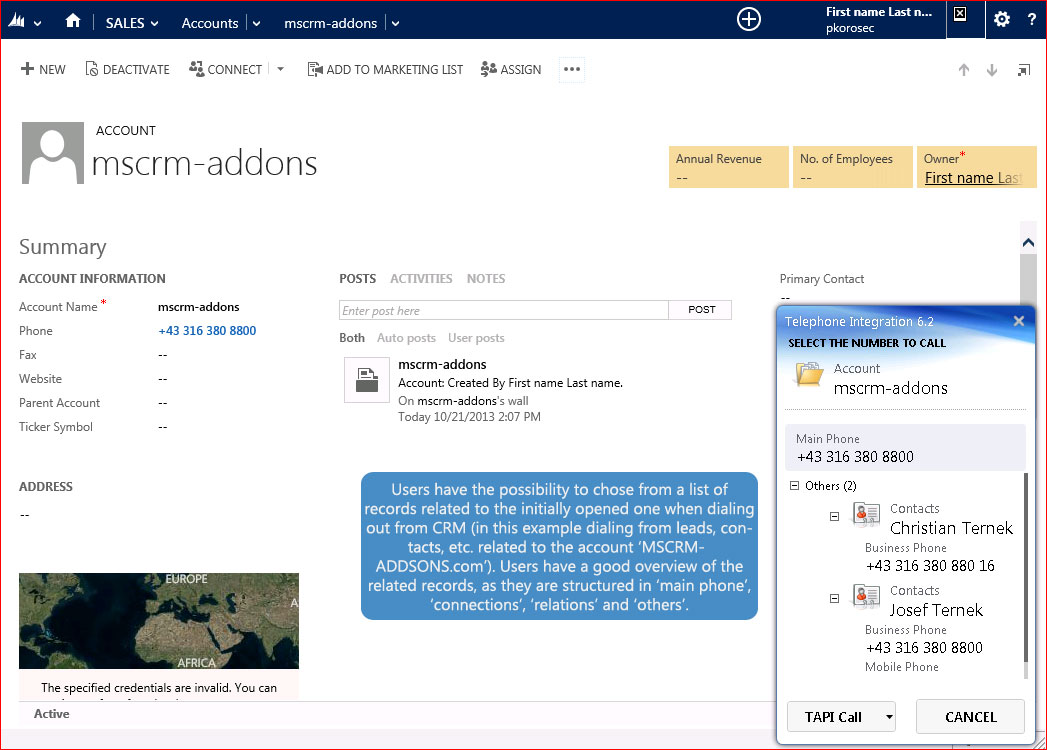The width and height of the screenshot is (1047, 750).
Task: Open the more commands ellipsis
Action: click(x=572, y=69)
